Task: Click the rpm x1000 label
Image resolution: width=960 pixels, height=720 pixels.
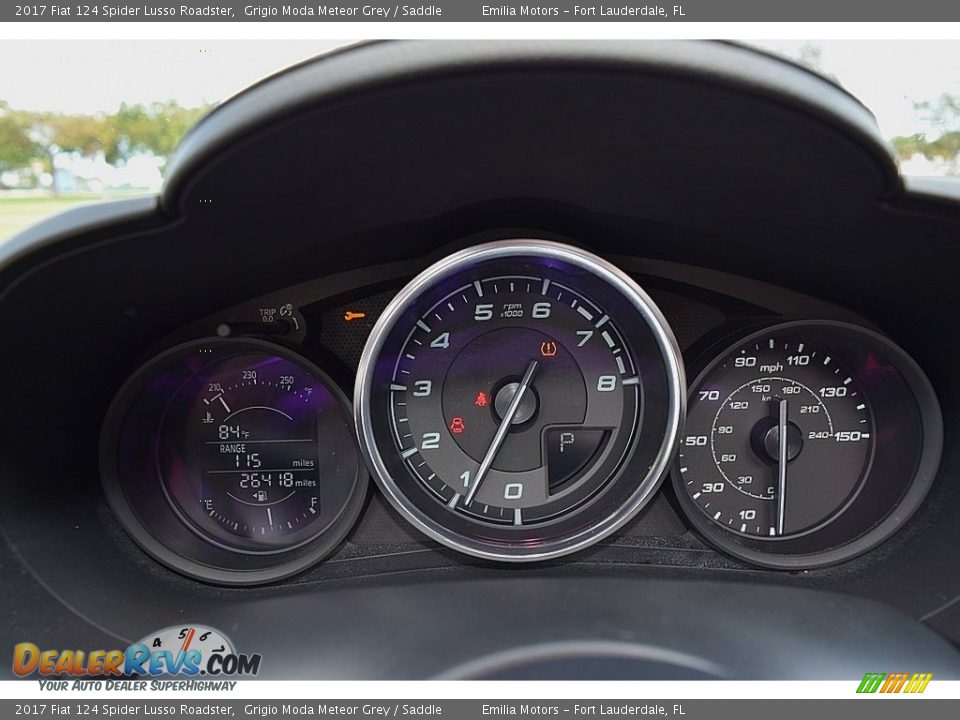Action: [x=511, y=310]
